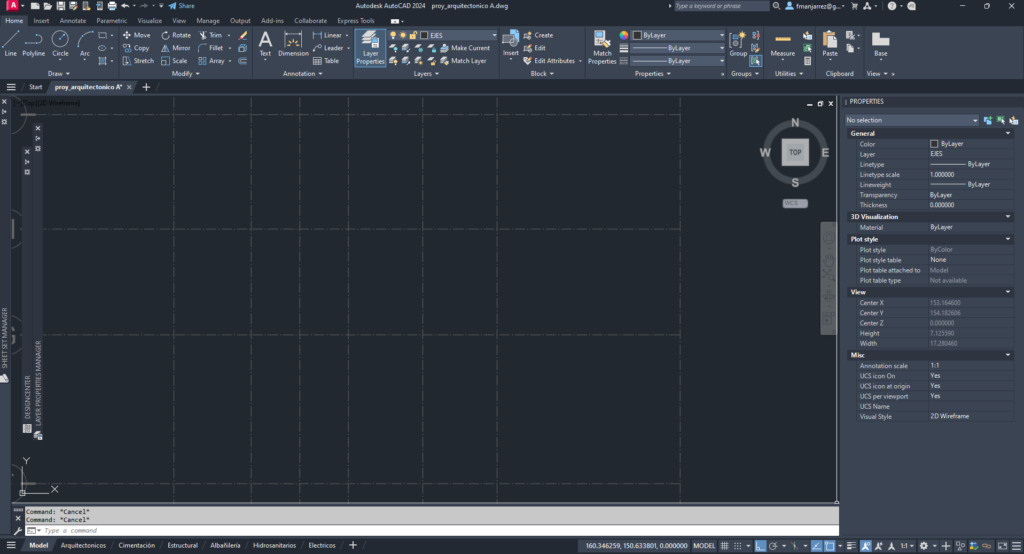Open the Cimentación layout tab
The image size is (1024, 554).
pos(137,546)
